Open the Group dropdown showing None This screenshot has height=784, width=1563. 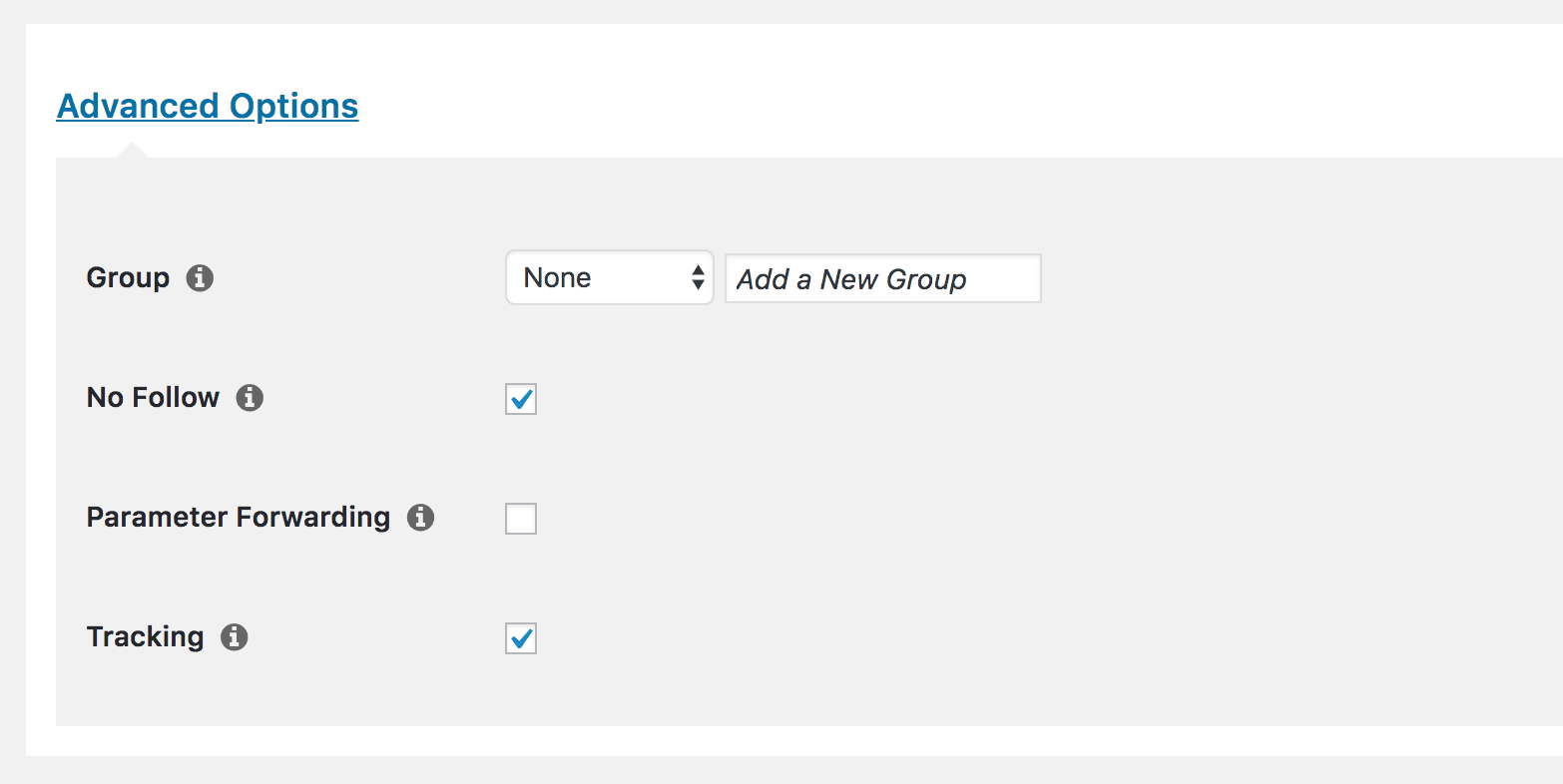pos(609,277)
